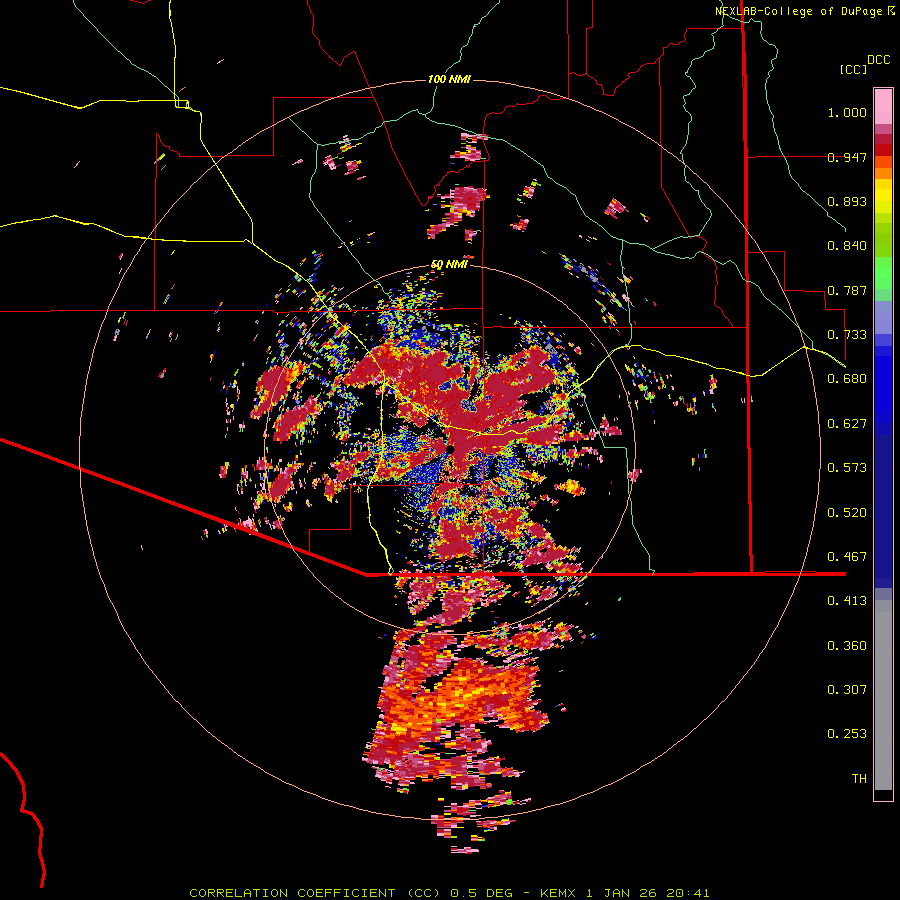Click the DCC label above the scale

[878, 60]
